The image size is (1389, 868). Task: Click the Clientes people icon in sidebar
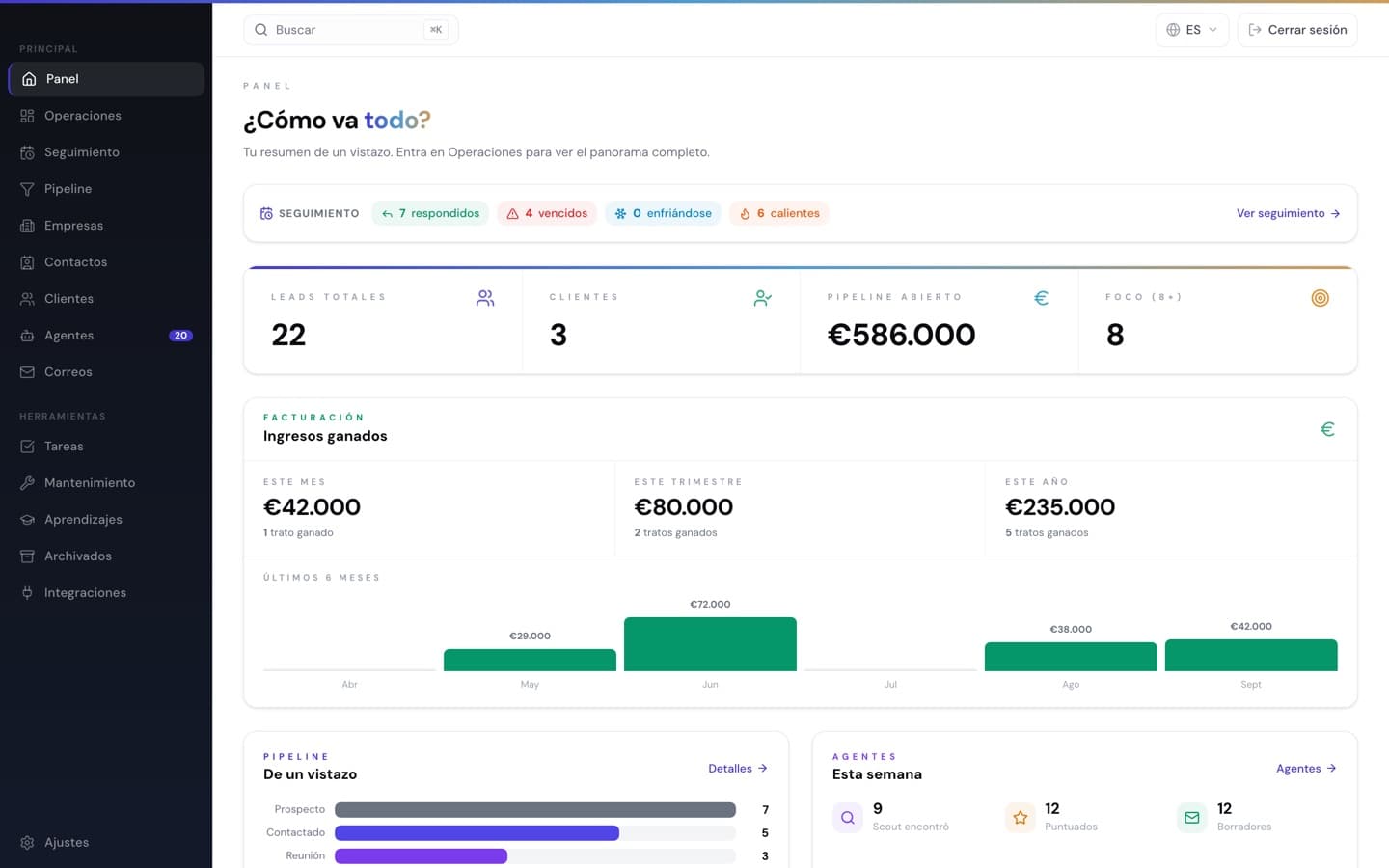click(27, 299)
